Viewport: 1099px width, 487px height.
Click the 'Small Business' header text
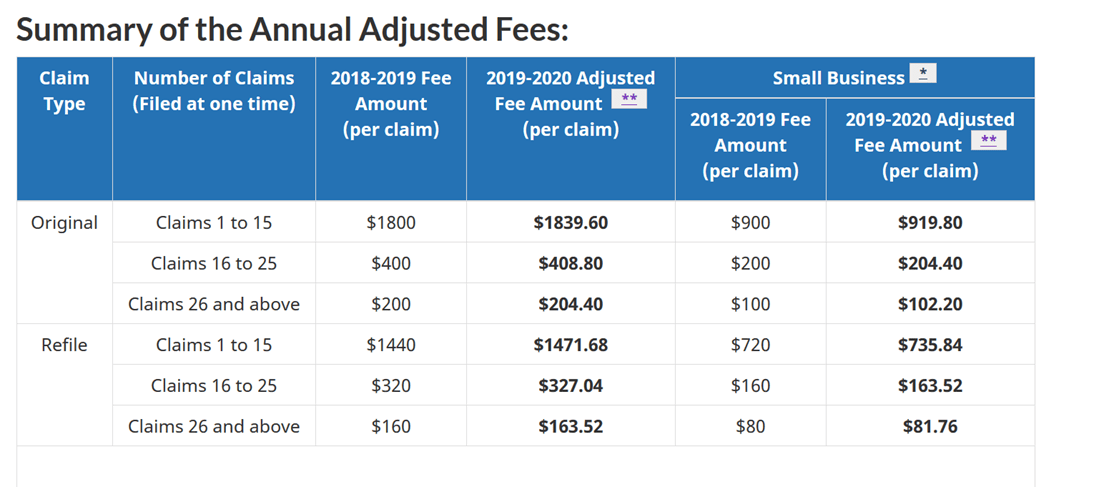[838, 78]
